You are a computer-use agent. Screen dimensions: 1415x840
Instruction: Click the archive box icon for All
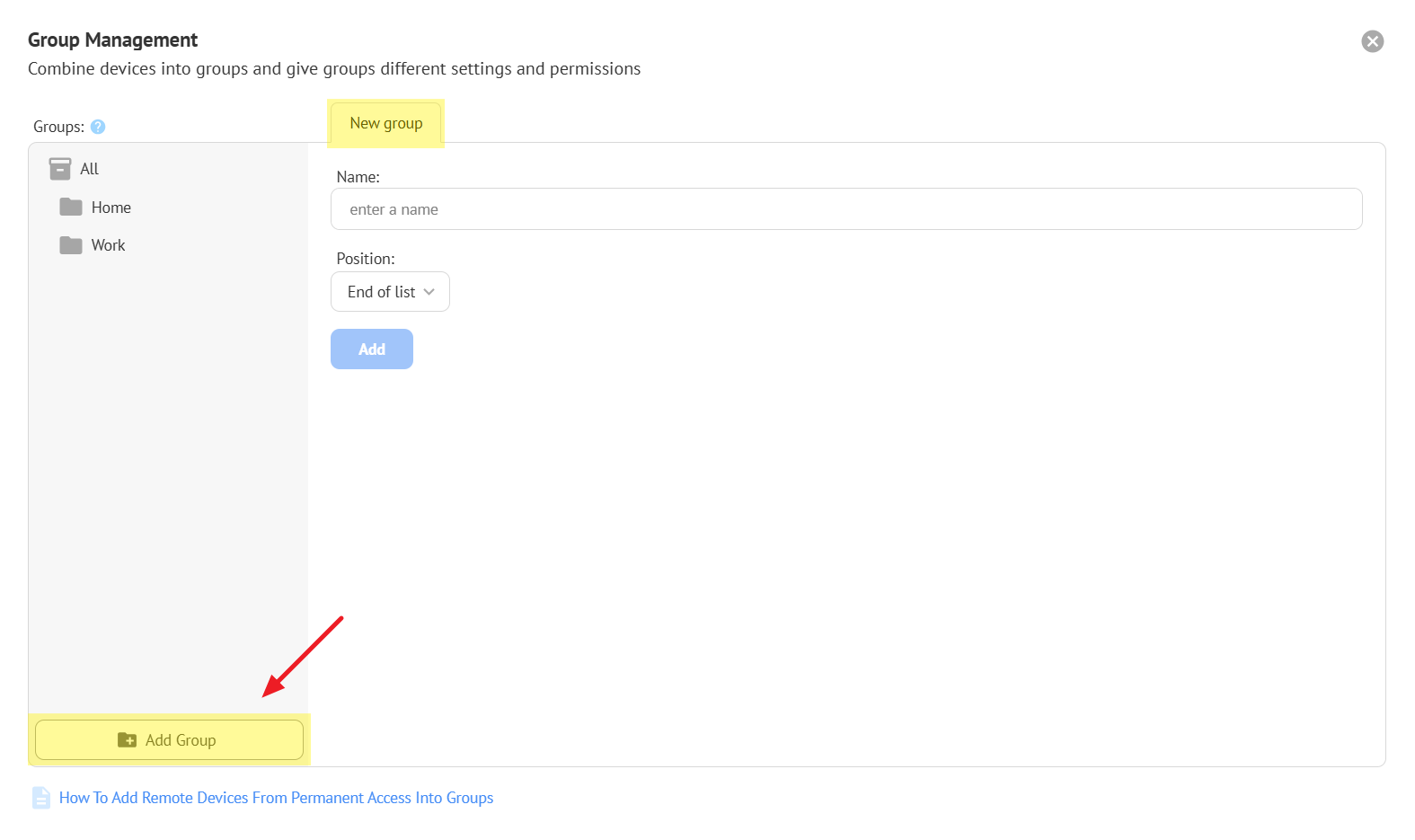[x=60, y=169]
